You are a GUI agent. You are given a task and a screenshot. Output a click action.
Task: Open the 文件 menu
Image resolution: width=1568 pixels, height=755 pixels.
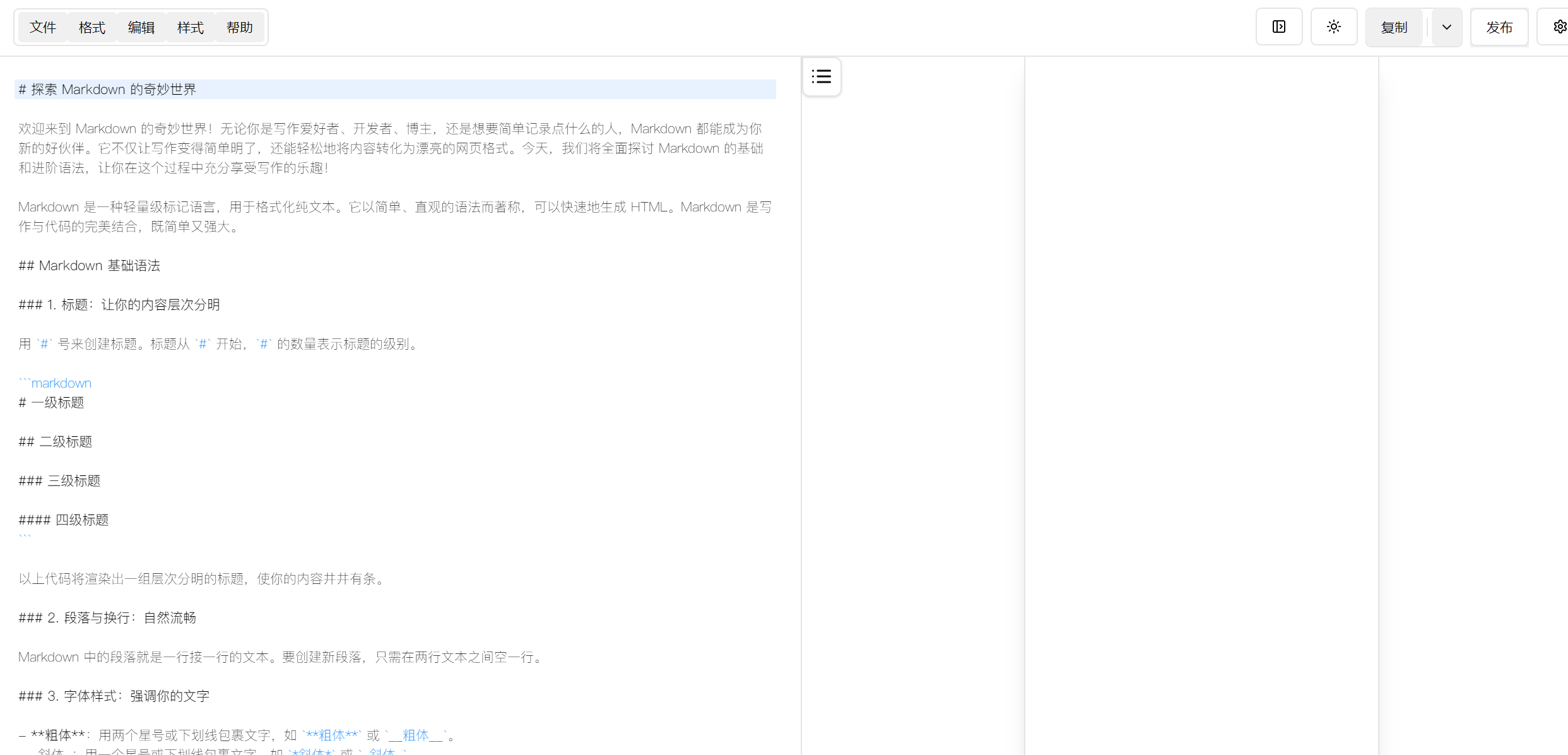click(x=43, y=27)
